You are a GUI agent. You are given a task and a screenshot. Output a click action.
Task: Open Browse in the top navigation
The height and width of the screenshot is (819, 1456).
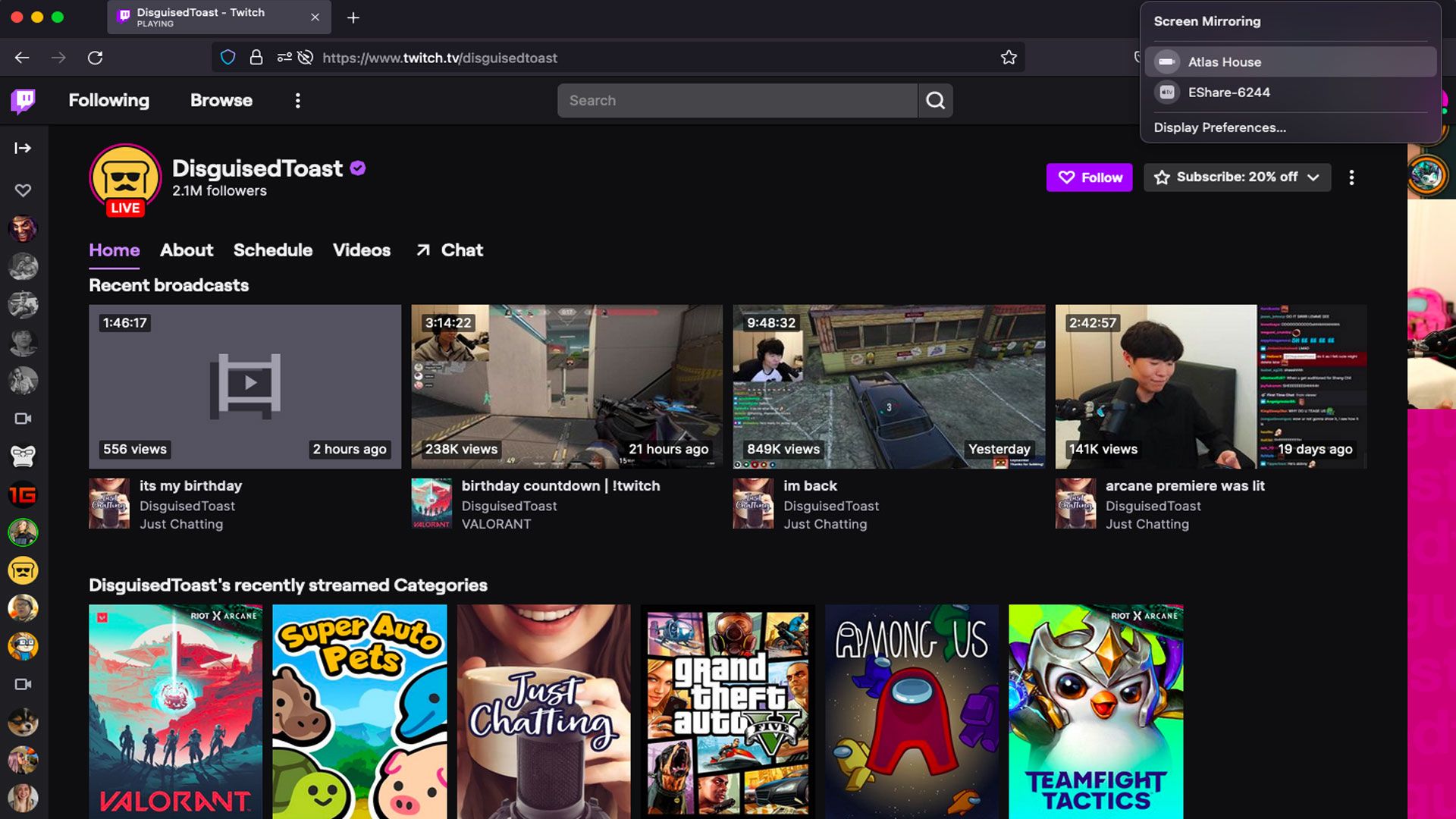coord(221,100)
